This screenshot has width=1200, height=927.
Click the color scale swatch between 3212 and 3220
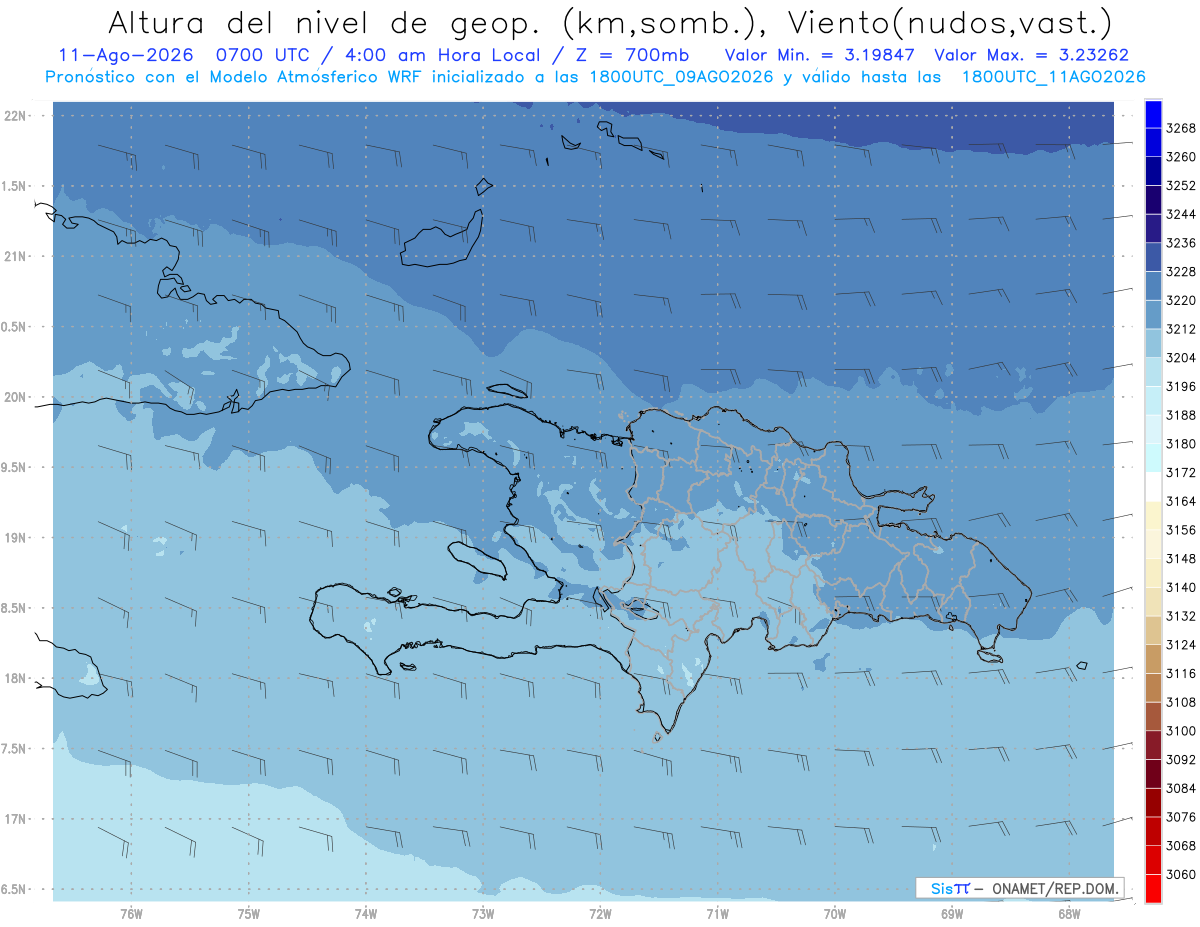(x=1153, y=315)
